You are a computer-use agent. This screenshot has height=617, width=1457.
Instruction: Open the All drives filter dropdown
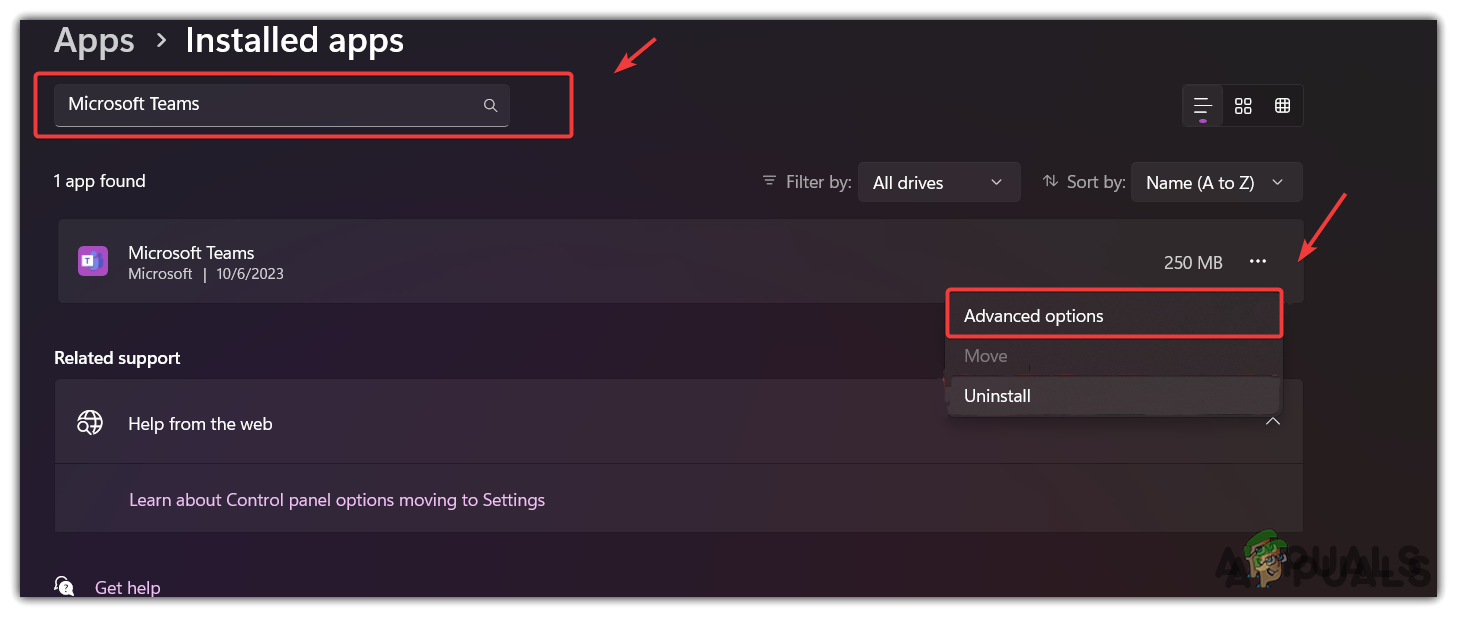pyautogui.click(x=938, y=182)
